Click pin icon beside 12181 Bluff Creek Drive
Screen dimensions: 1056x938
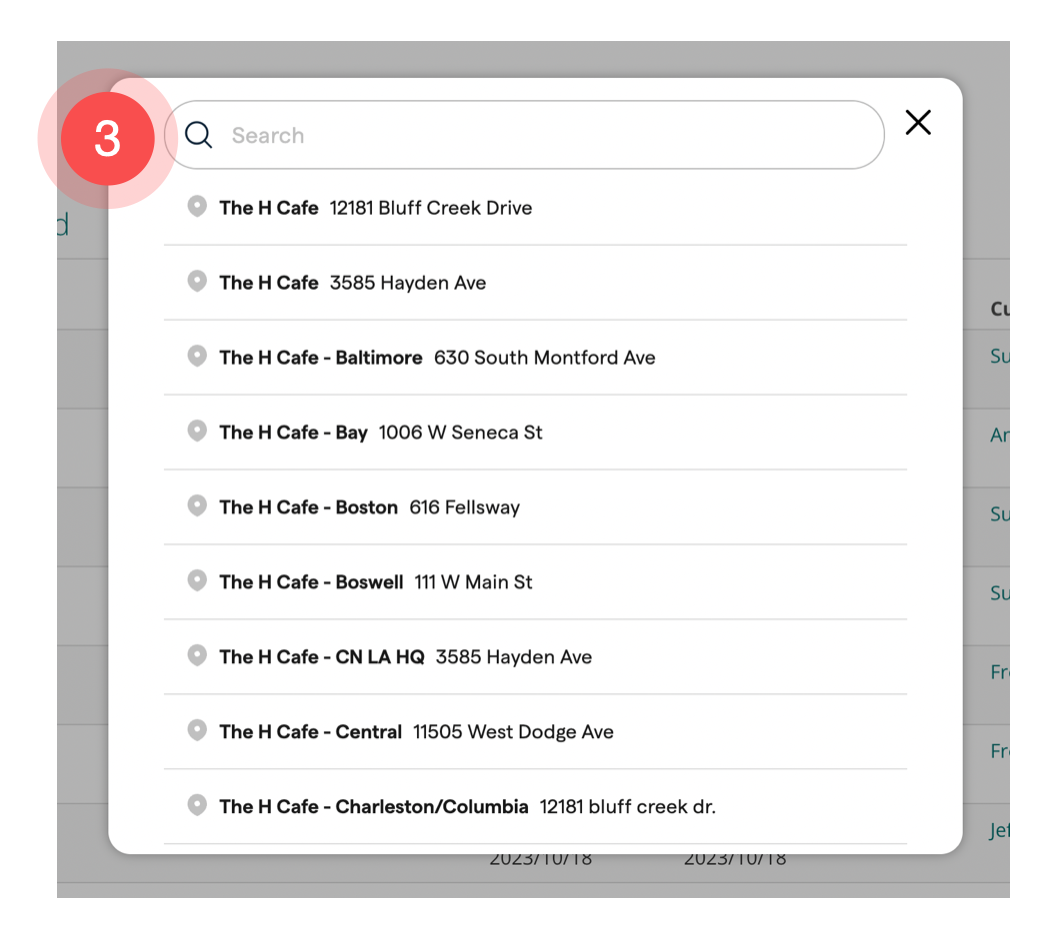tap(197, 206)
